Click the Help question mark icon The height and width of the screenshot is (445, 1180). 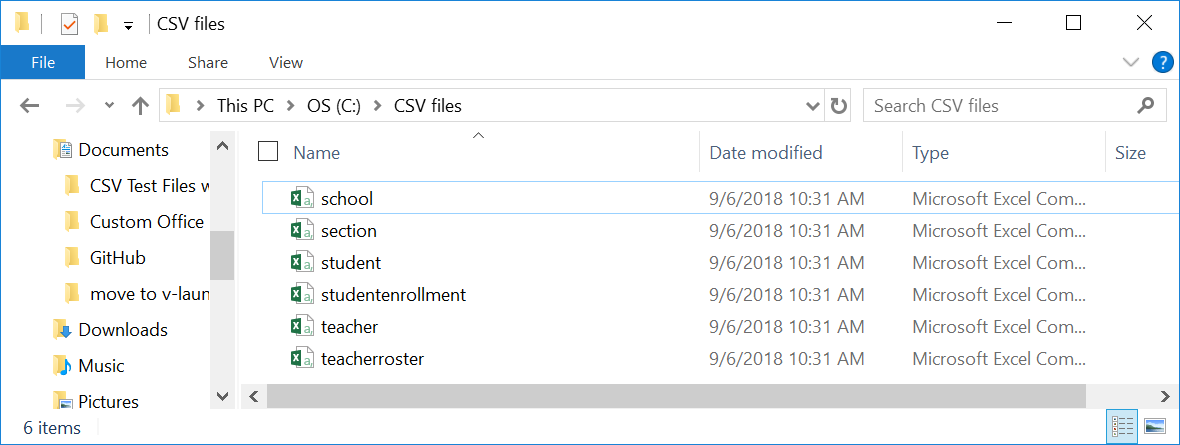coord(1163,62)
